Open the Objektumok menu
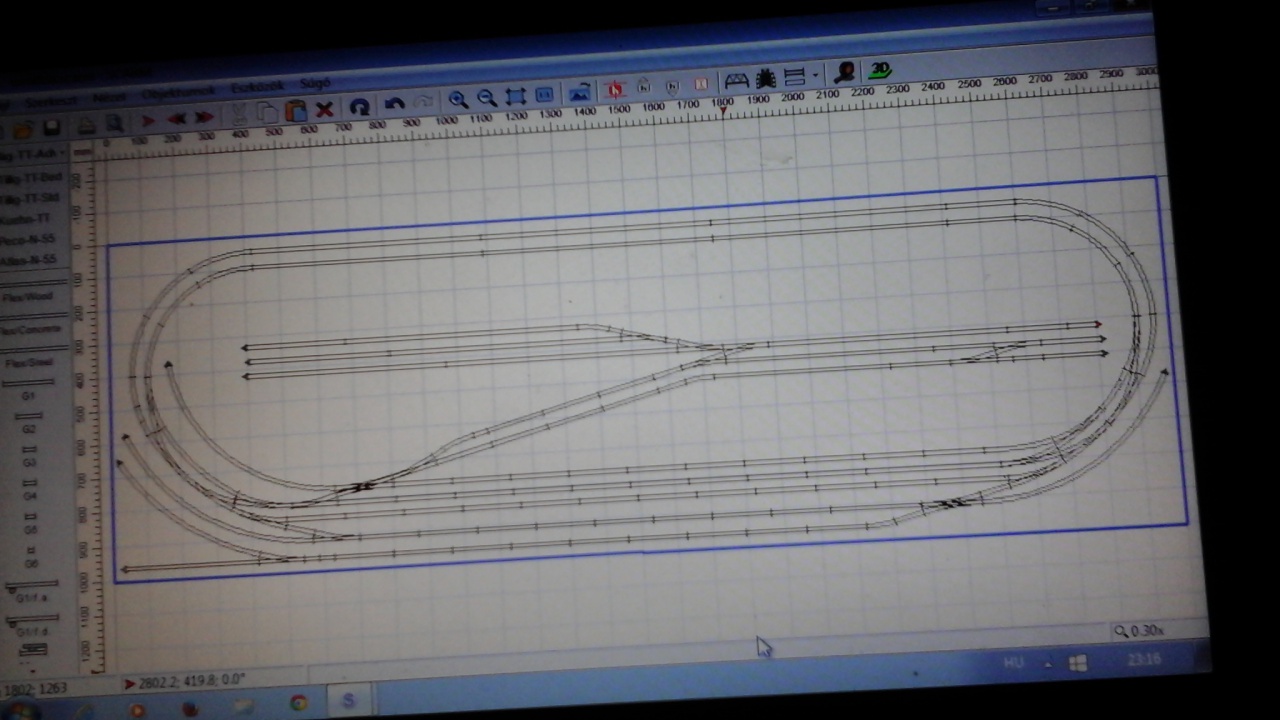Screen dimensions: 1280x720 click(x=179, y=92)
